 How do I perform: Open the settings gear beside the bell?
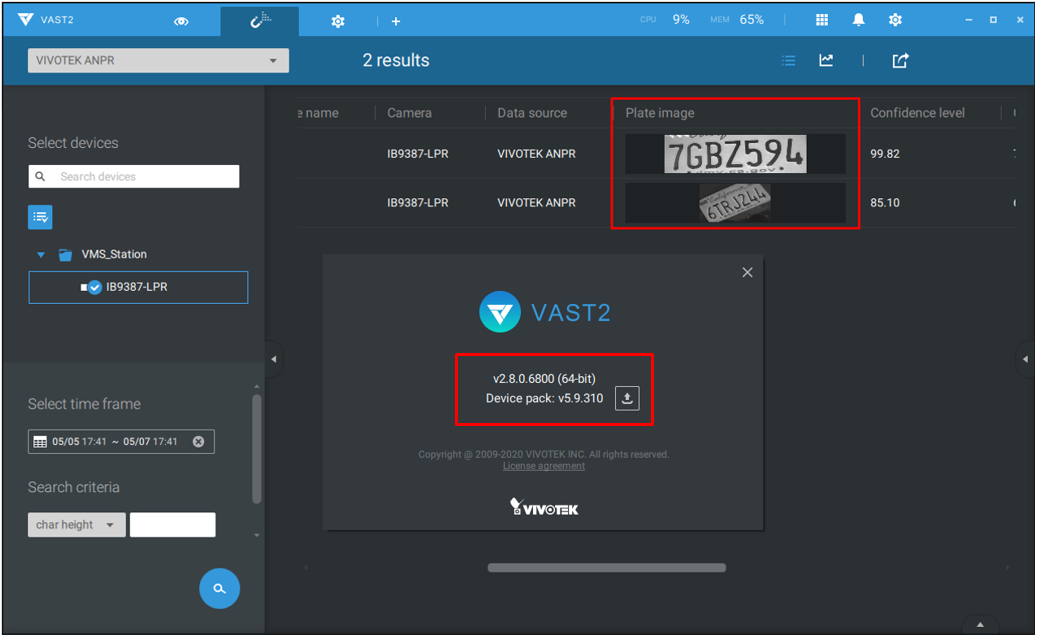point(895,20)
